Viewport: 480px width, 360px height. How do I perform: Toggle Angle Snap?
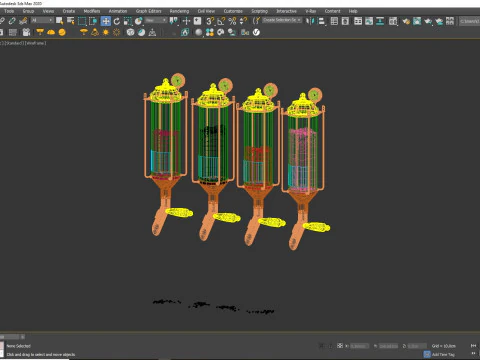[221, 21]
